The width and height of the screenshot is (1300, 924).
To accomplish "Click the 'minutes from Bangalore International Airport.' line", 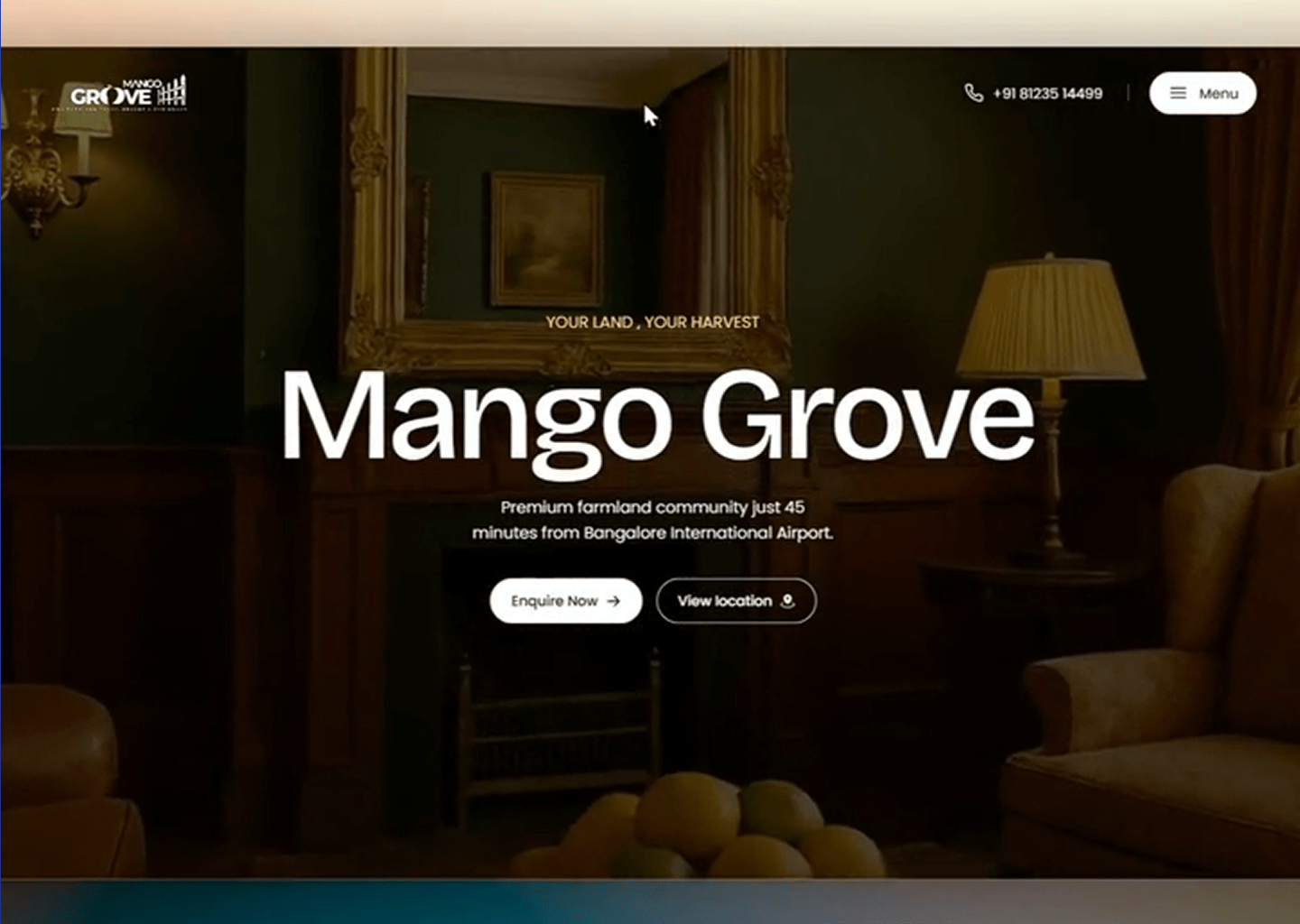I will pos(652,533).
